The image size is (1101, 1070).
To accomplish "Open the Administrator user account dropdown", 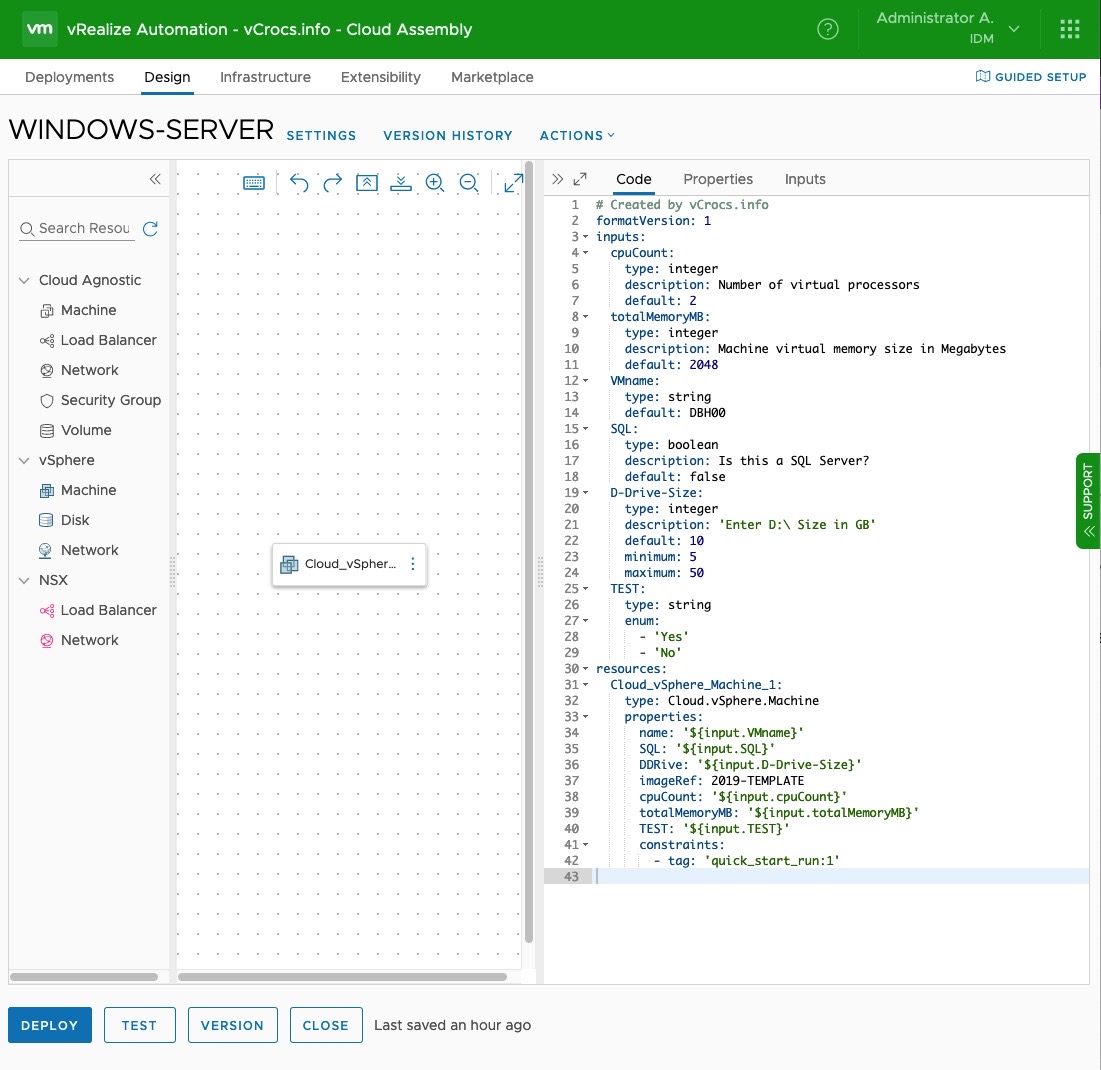I will [x=947, y=28].
